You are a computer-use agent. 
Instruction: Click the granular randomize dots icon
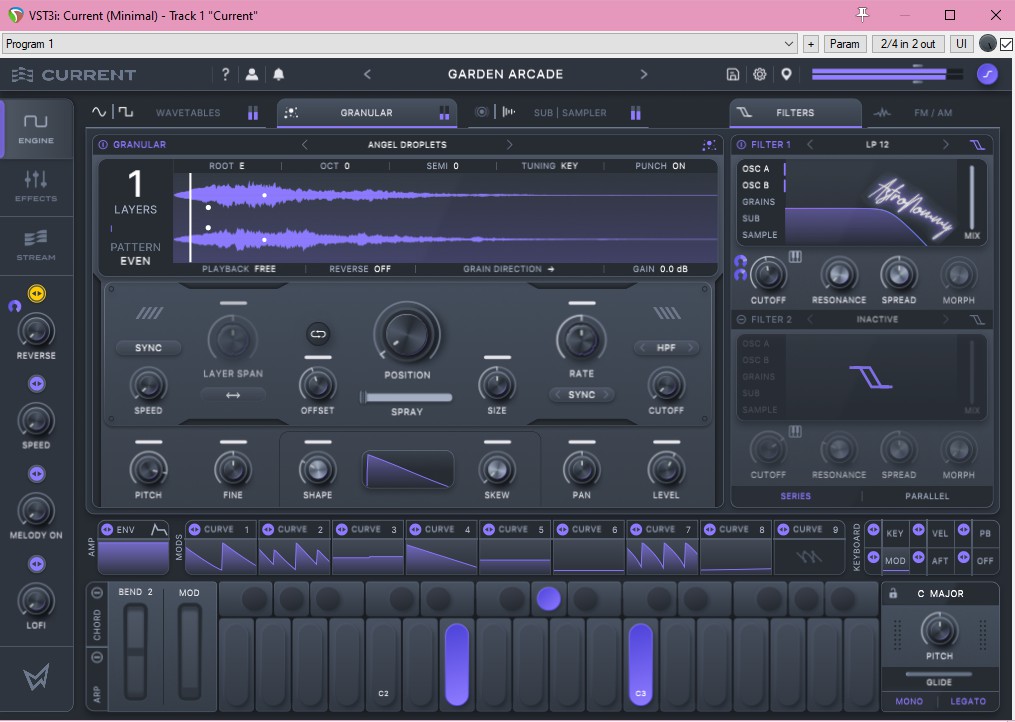709,145
